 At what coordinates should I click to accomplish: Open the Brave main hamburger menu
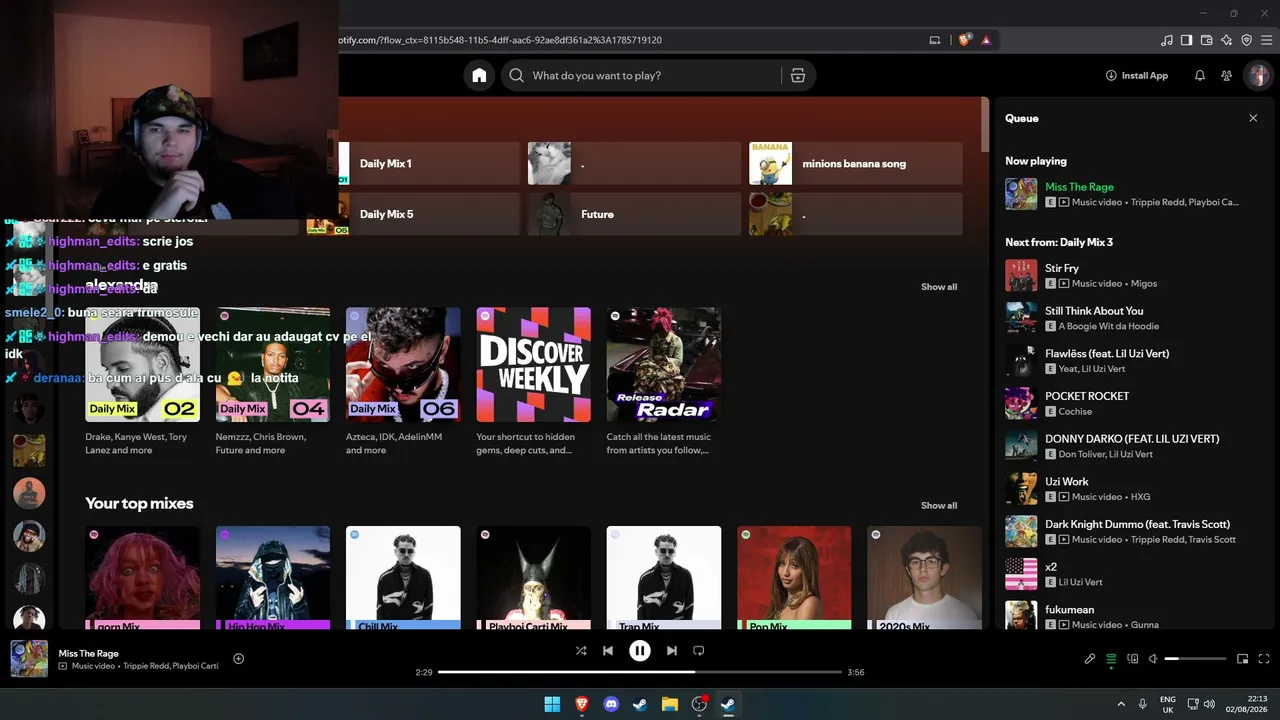pos(1266,40)
